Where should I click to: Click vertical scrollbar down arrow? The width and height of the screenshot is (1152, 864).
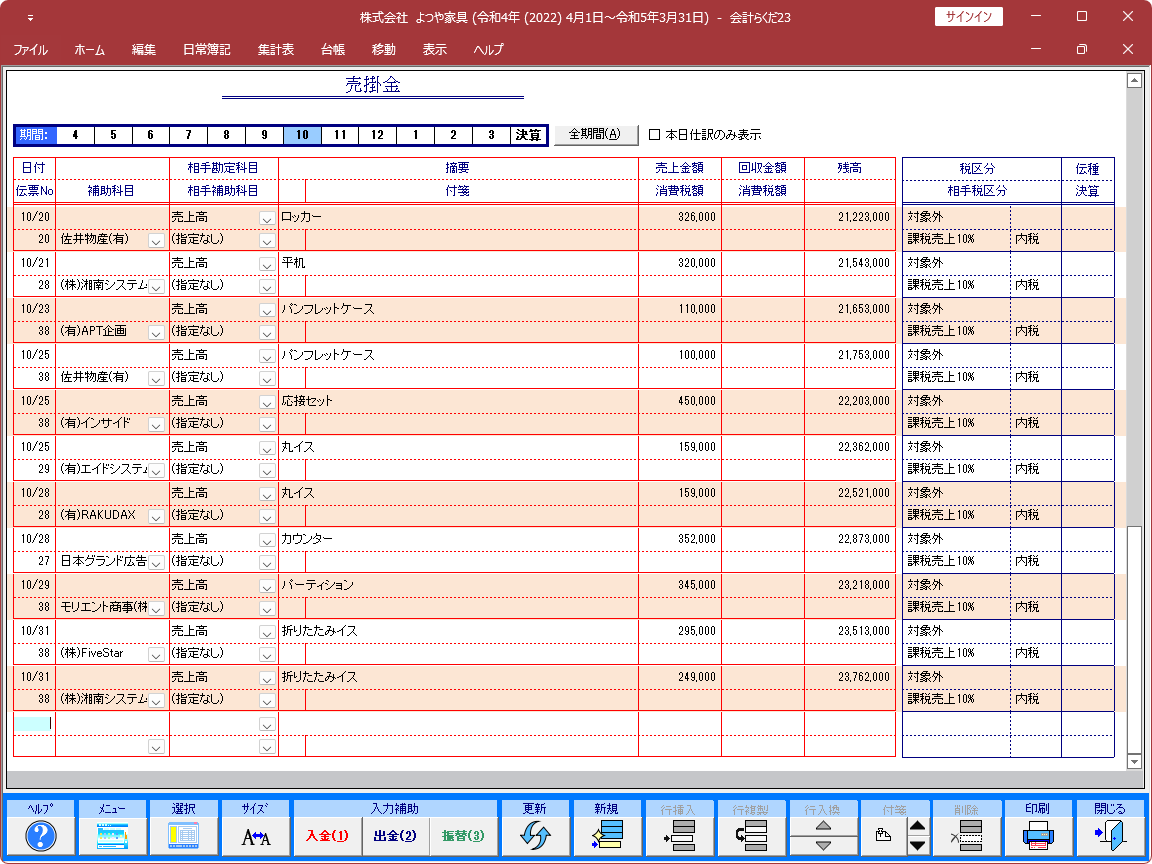pos(1134,763)
